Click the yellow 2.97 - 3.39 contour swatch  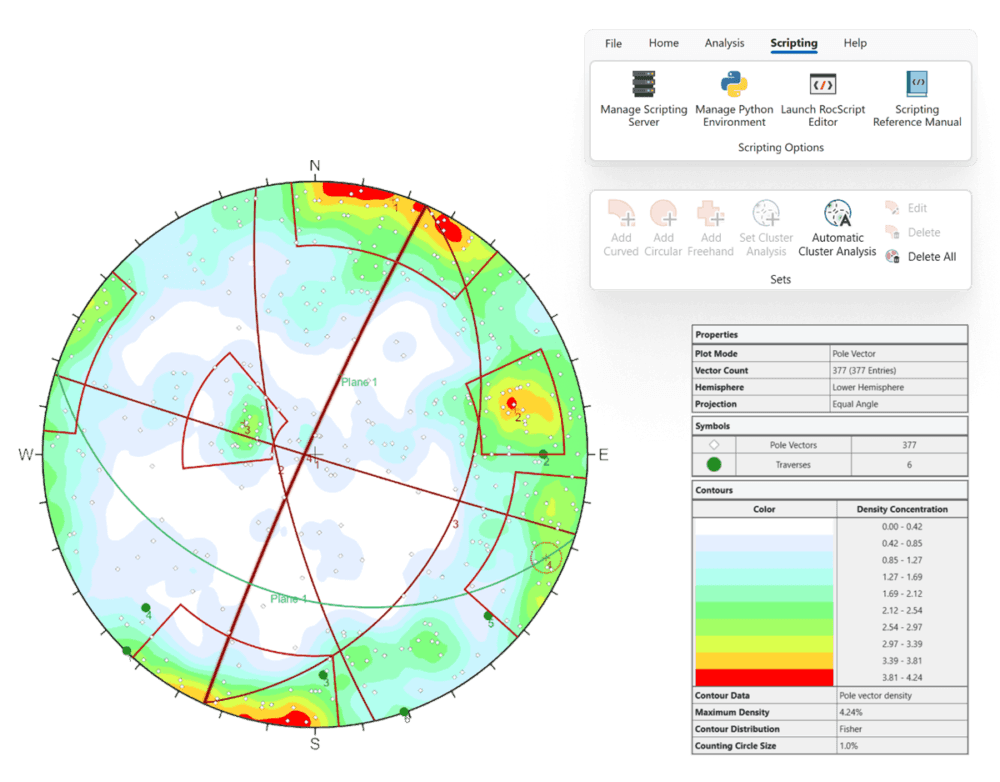(x=764, y=644)
